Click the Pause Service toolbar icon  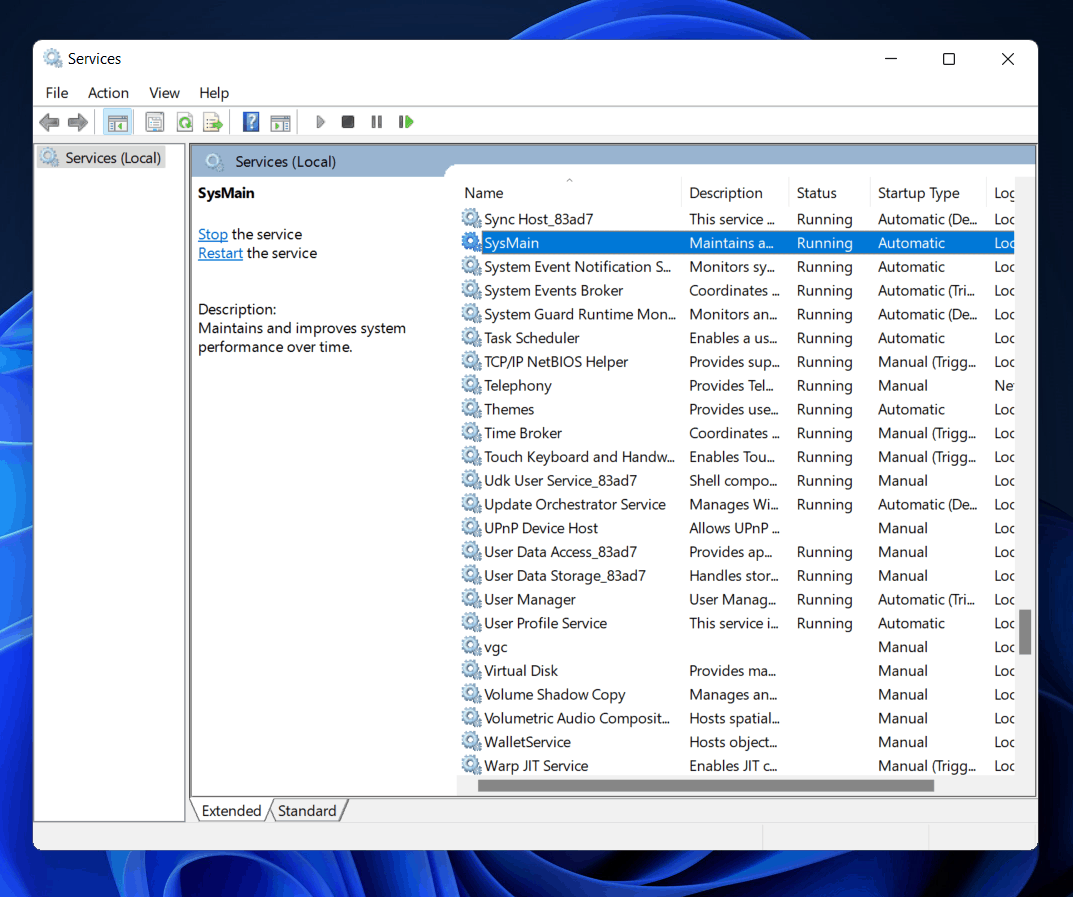click(x=377, y=122)
